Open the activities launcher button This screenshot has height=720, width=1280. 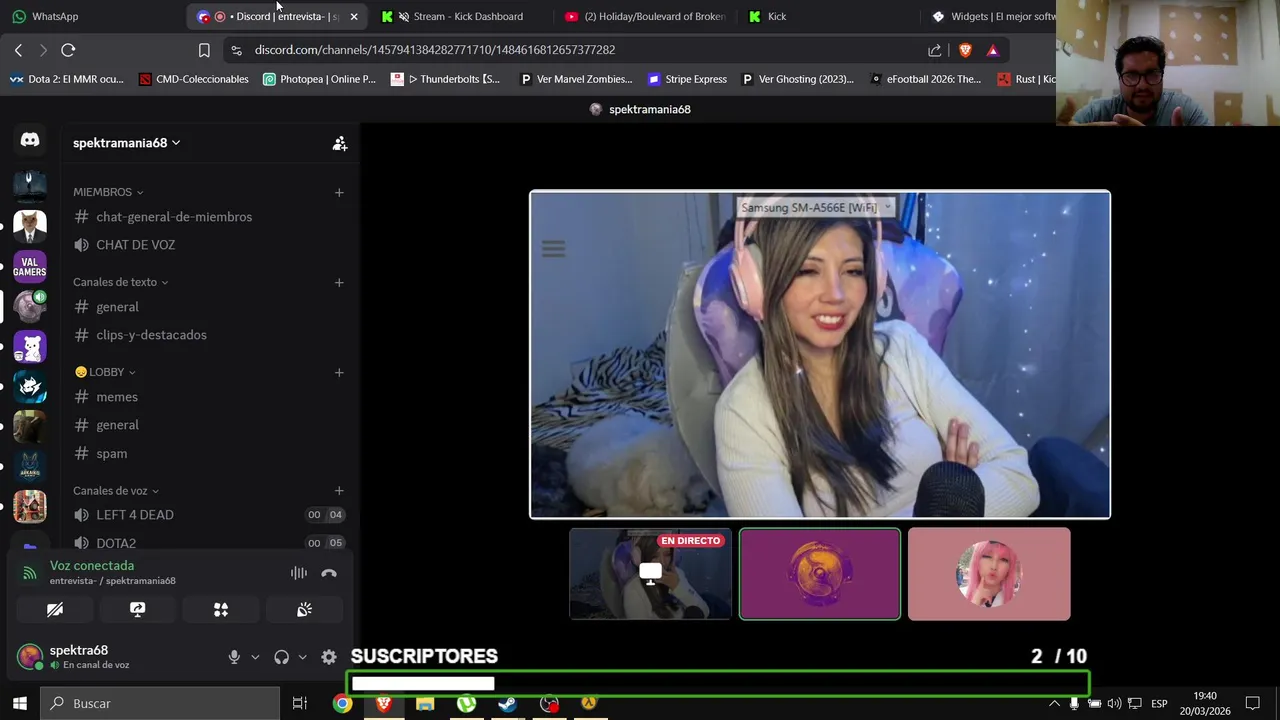(221, 609)
